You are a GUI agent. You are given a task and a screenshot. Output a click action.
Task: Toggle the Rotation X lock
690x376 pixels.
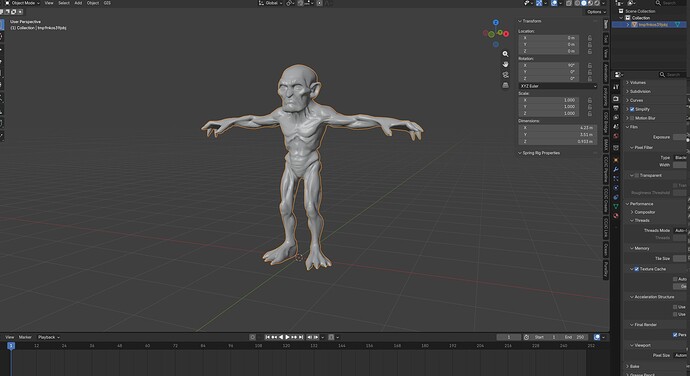click(590, 65)
